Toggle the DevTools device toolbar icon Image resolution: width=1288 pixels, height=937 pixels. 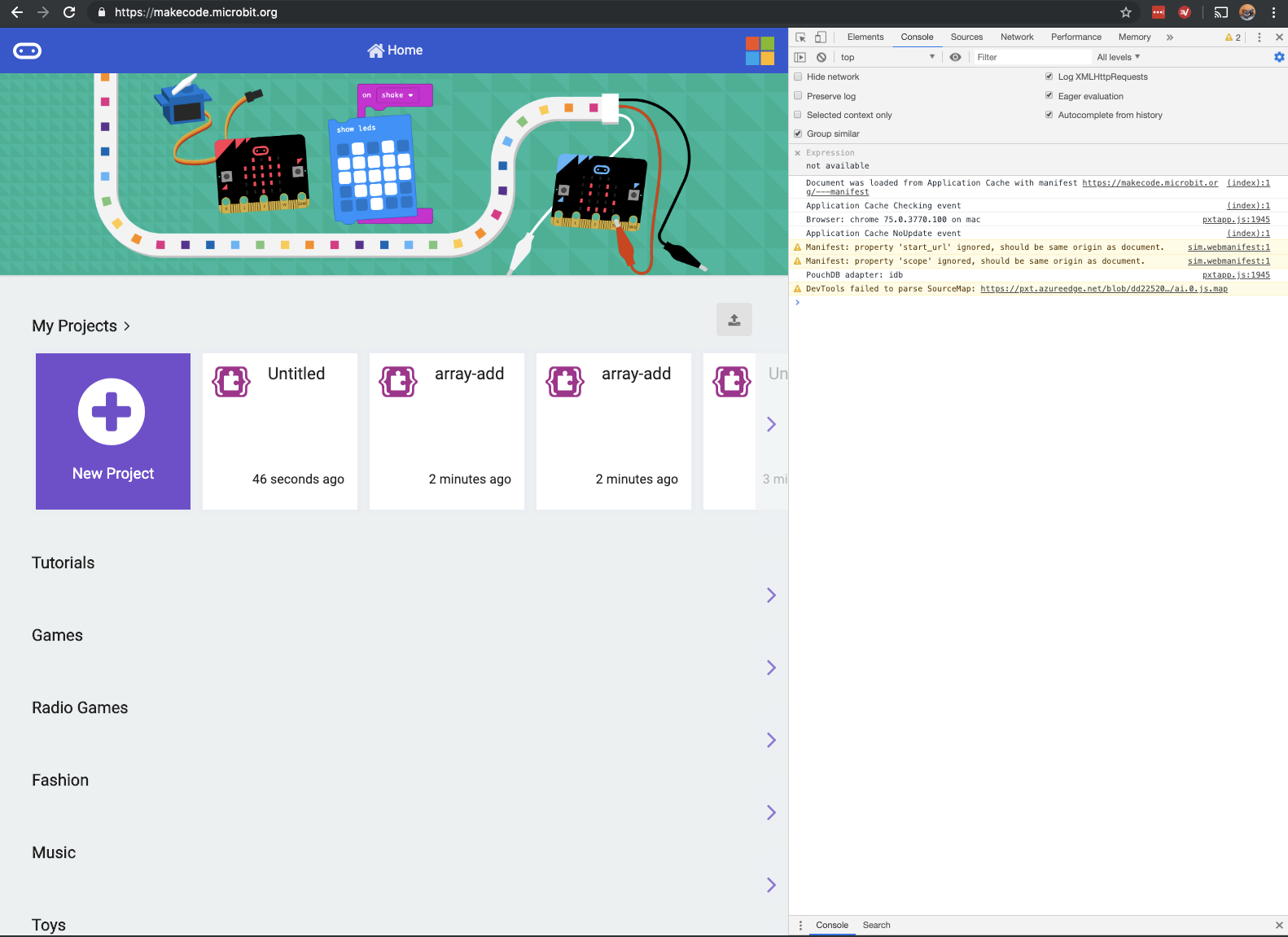pyautogui.click(x=821, y=37)
